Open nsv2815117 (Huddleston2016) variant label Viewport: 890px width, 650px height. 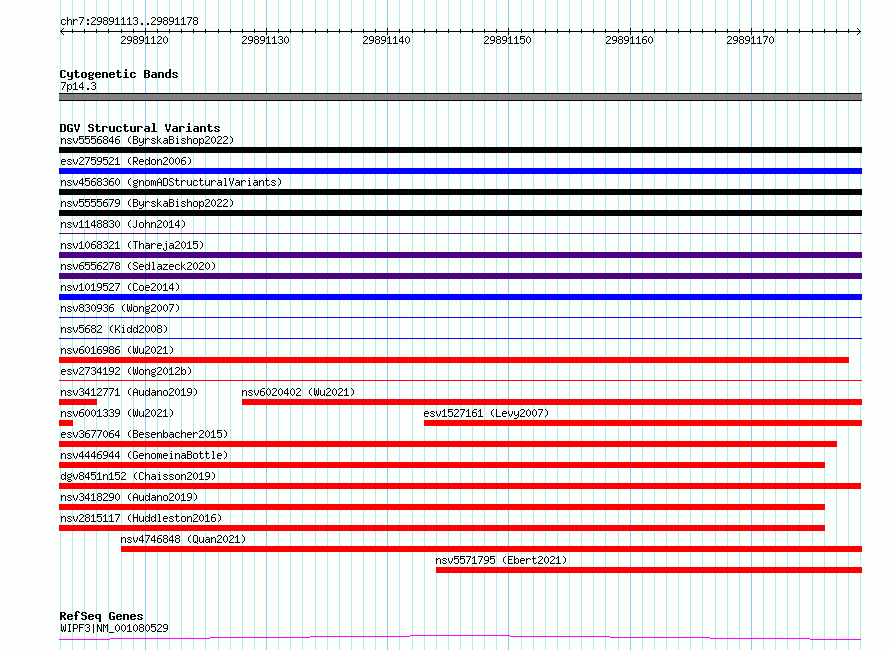click(x=141, y=518)
